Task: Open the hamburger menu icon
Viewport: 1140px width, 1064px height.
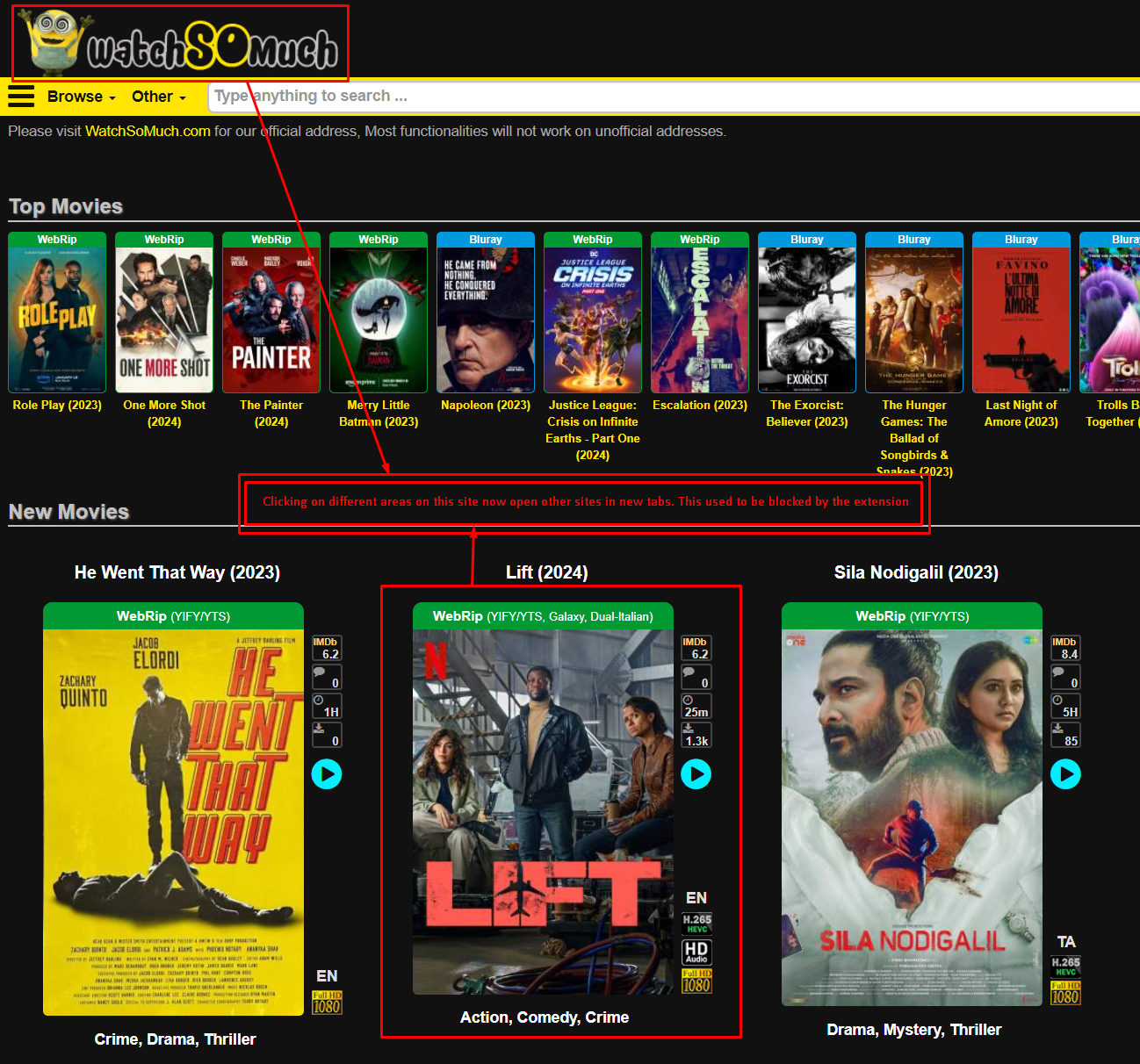Action: (21, 96)
